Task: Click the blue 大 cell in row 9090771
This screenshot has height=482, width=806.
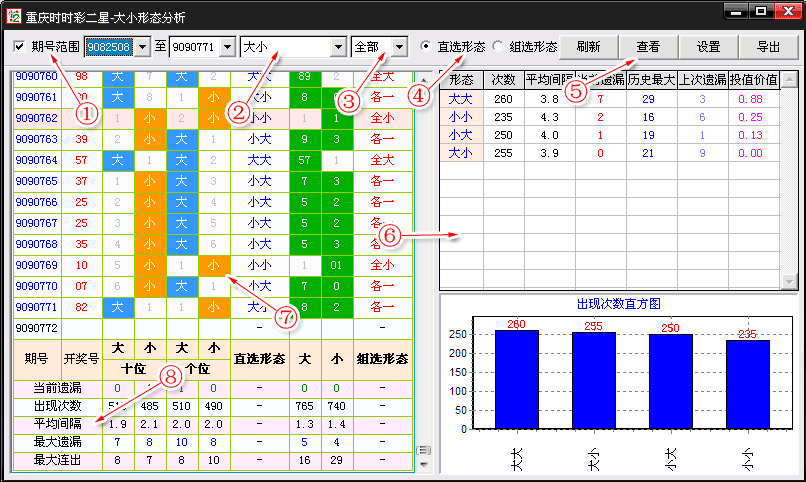Action: coord(118,306)
